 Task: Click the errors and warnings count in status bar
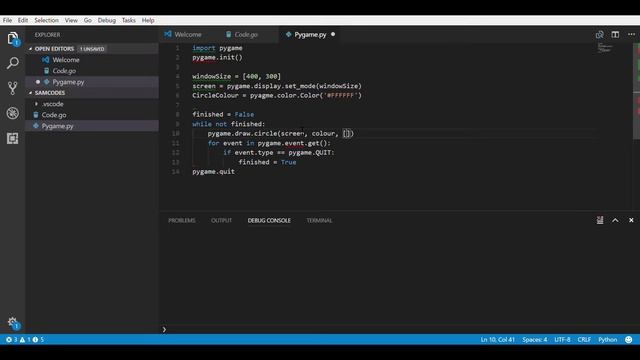click(25, 340)
